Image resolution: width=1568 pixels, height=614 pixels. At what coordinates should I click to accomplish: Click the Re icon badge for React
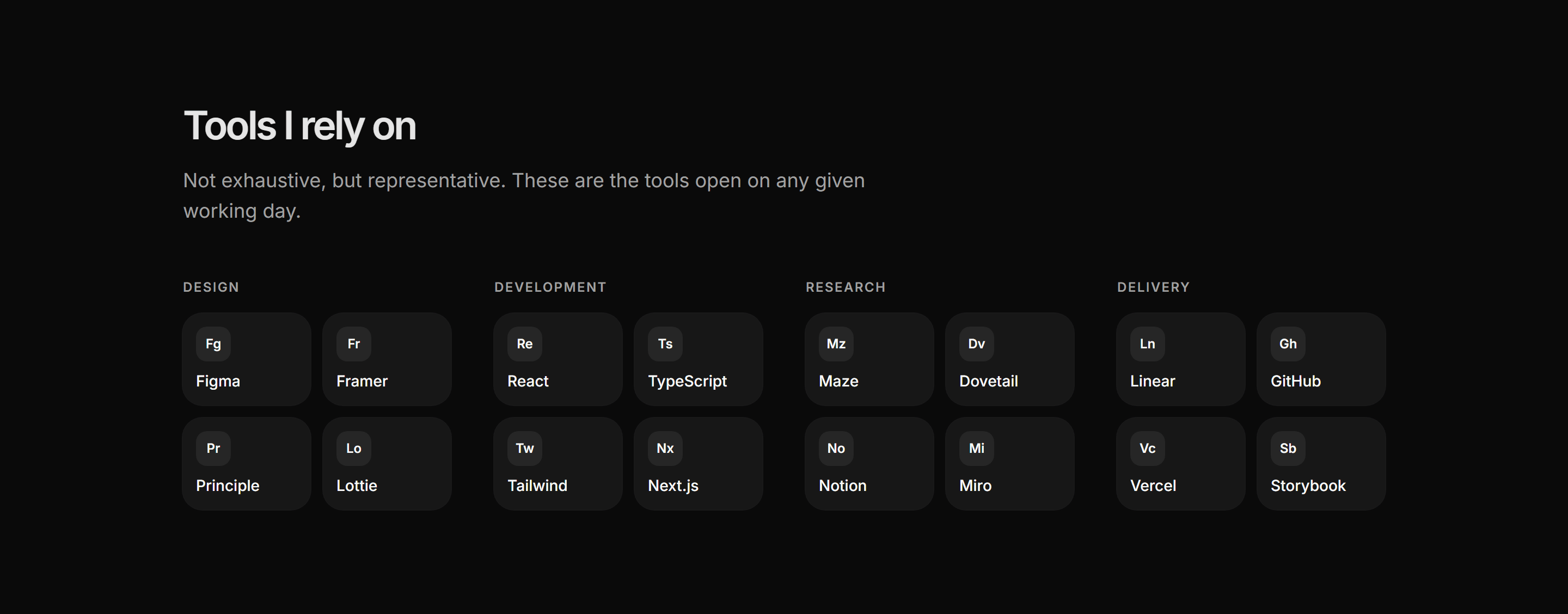525,344
